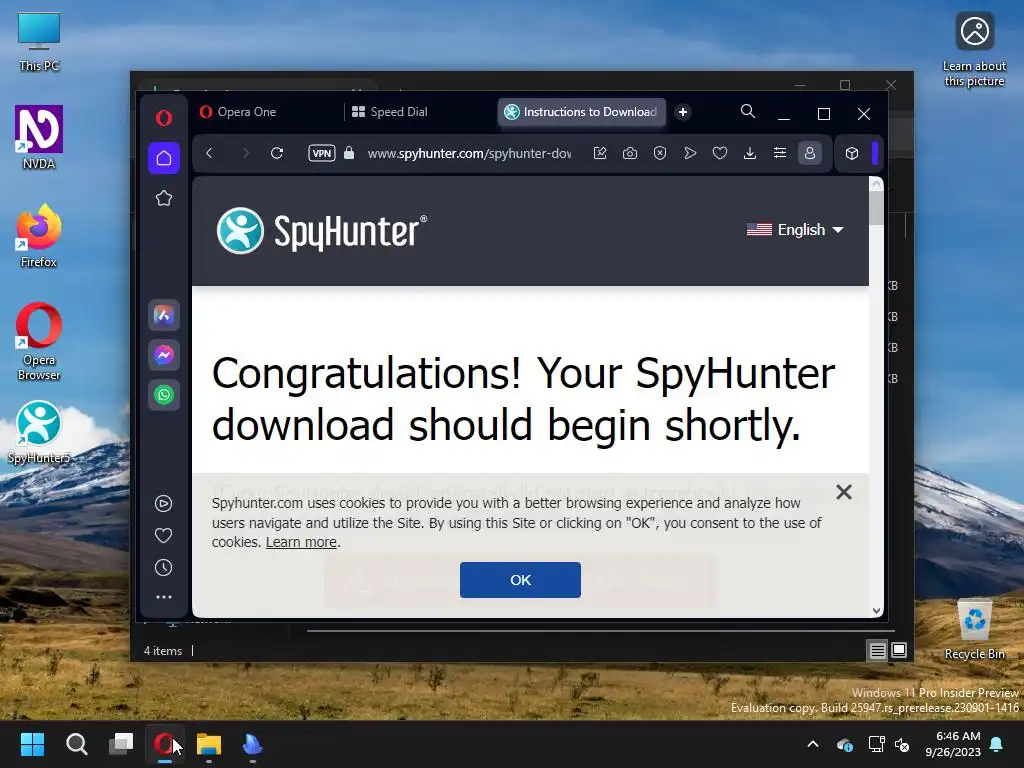Click the page scrollbar down arrow
The image size is (1024, 768).
pos(876,611)
